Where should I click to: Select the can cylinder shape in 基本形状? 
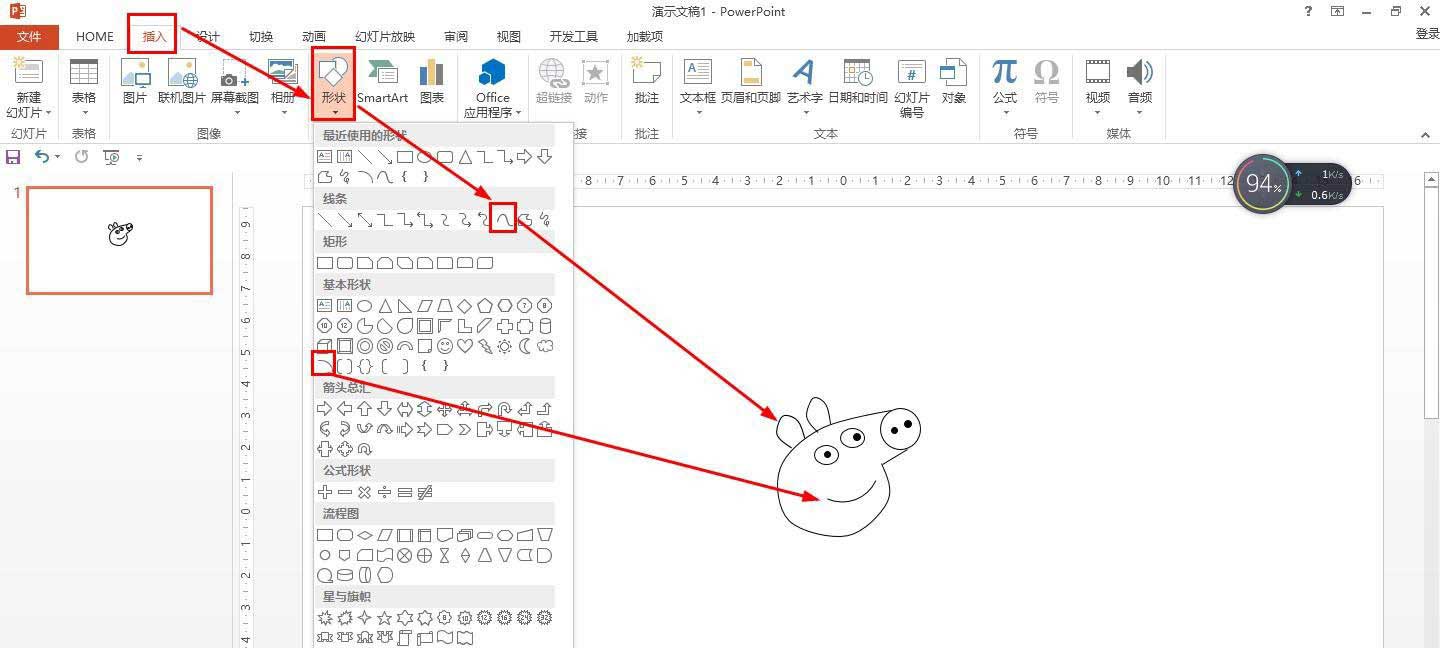(x=545, y=326)
